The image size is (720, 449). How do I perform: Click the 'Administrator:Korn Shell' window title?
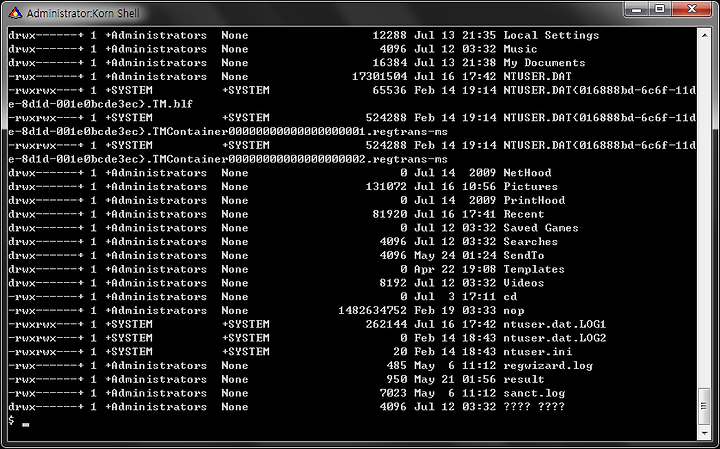click(83, 13)
